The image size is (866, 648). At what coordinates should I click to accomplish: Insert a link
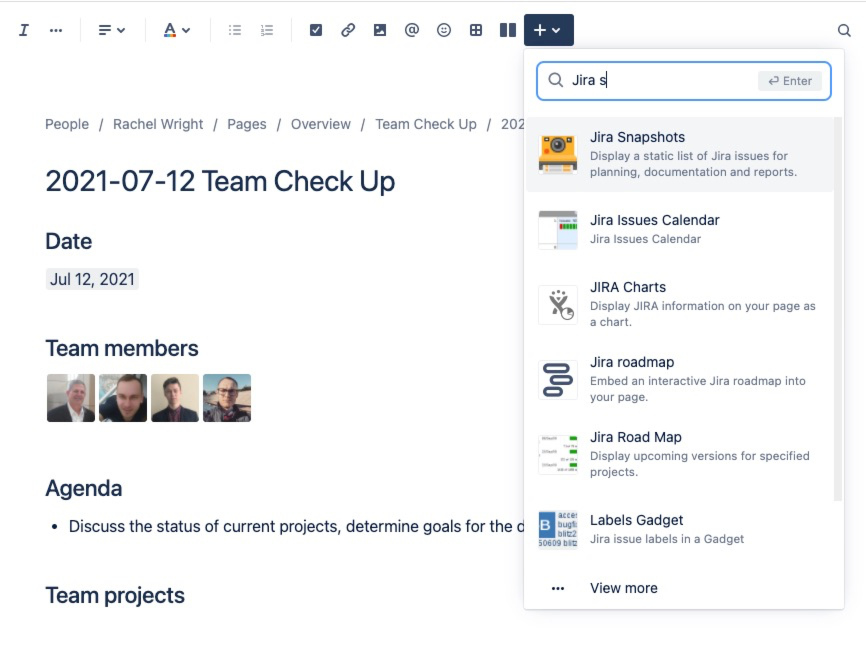point(348,30)
